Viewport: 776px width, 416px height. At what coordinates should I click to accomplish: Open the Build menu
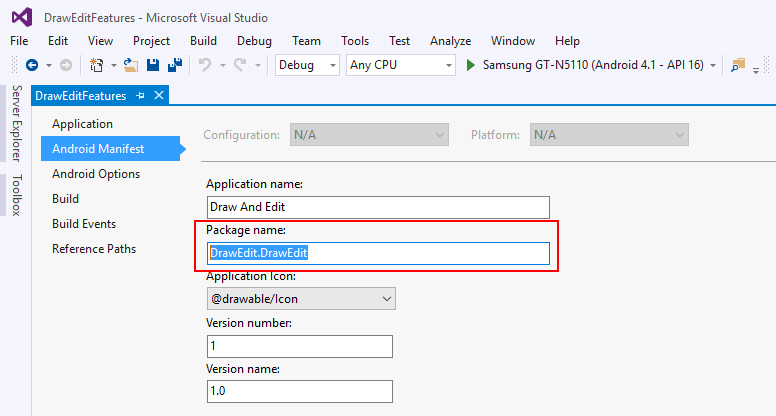click(203, 41)
